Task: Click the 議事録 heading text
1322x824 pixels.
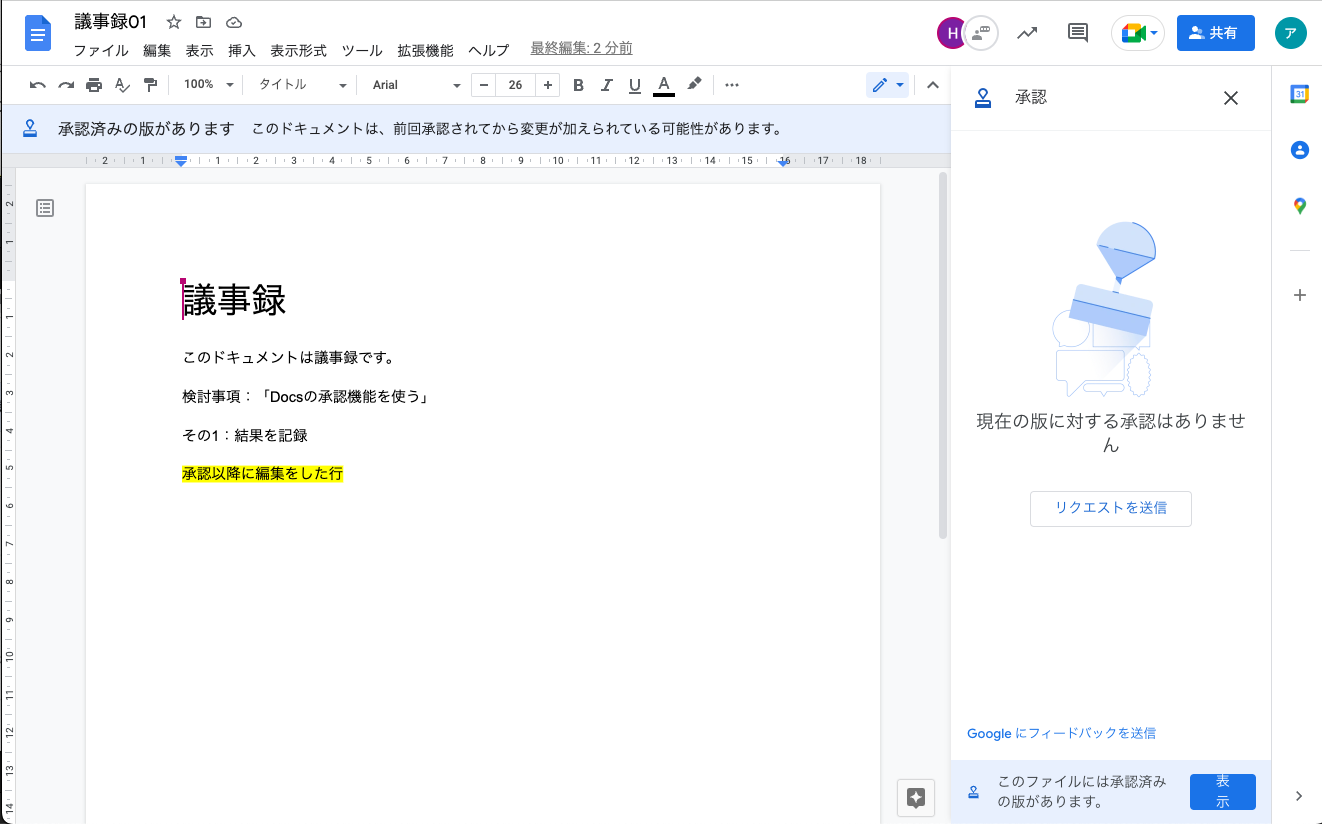Action: (234, 300)
